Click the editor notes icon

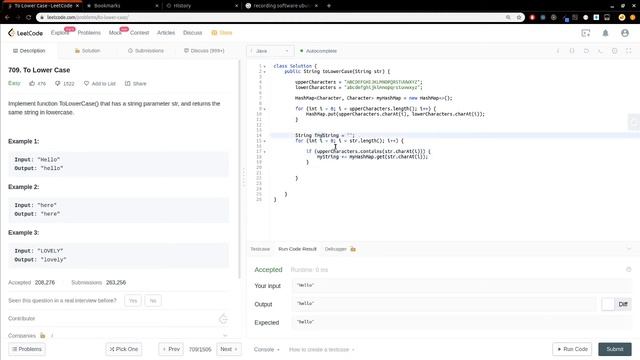coord(572,51)
